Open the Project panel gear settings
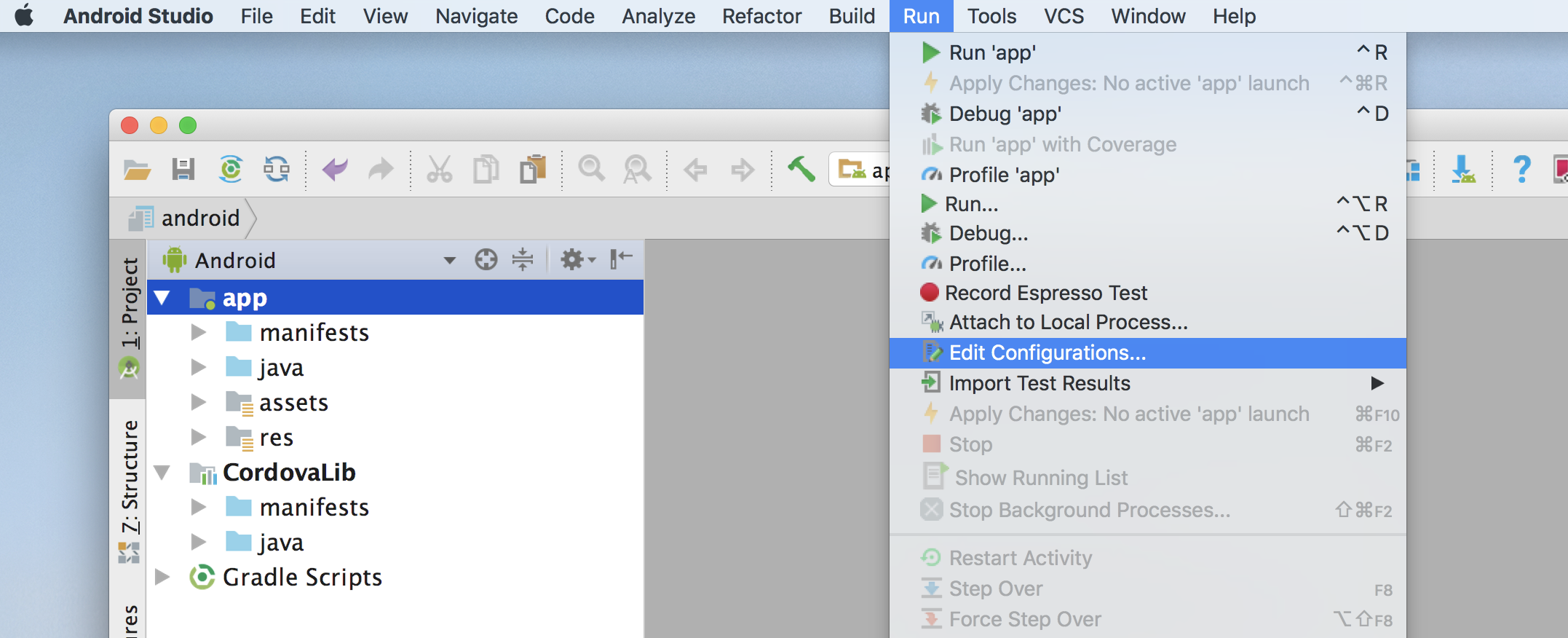The height and width of the screenshot is (638, 1568). 578,259
